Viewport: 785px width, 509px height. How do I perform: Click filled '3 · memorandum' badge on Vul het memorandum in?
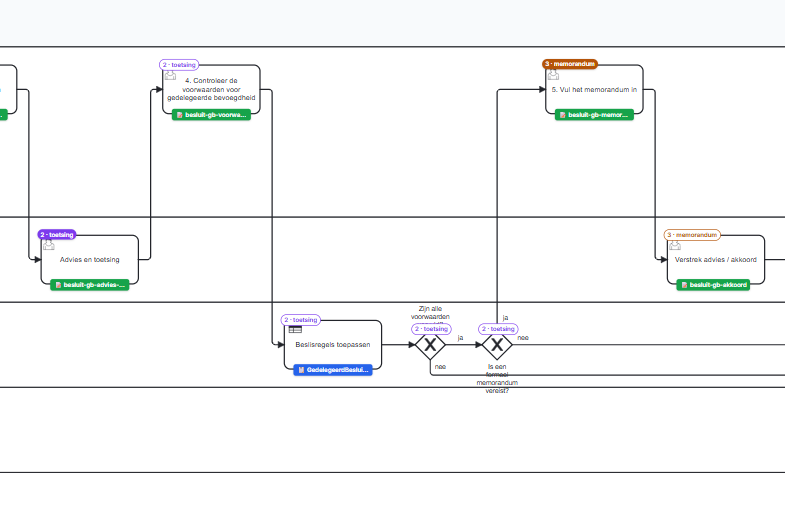tap(570, 64)
